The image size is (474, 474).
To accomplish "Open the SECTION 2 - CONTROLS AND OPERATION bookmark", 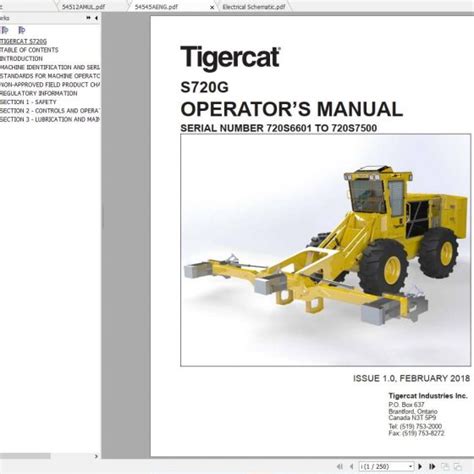I will click(50, 111).
